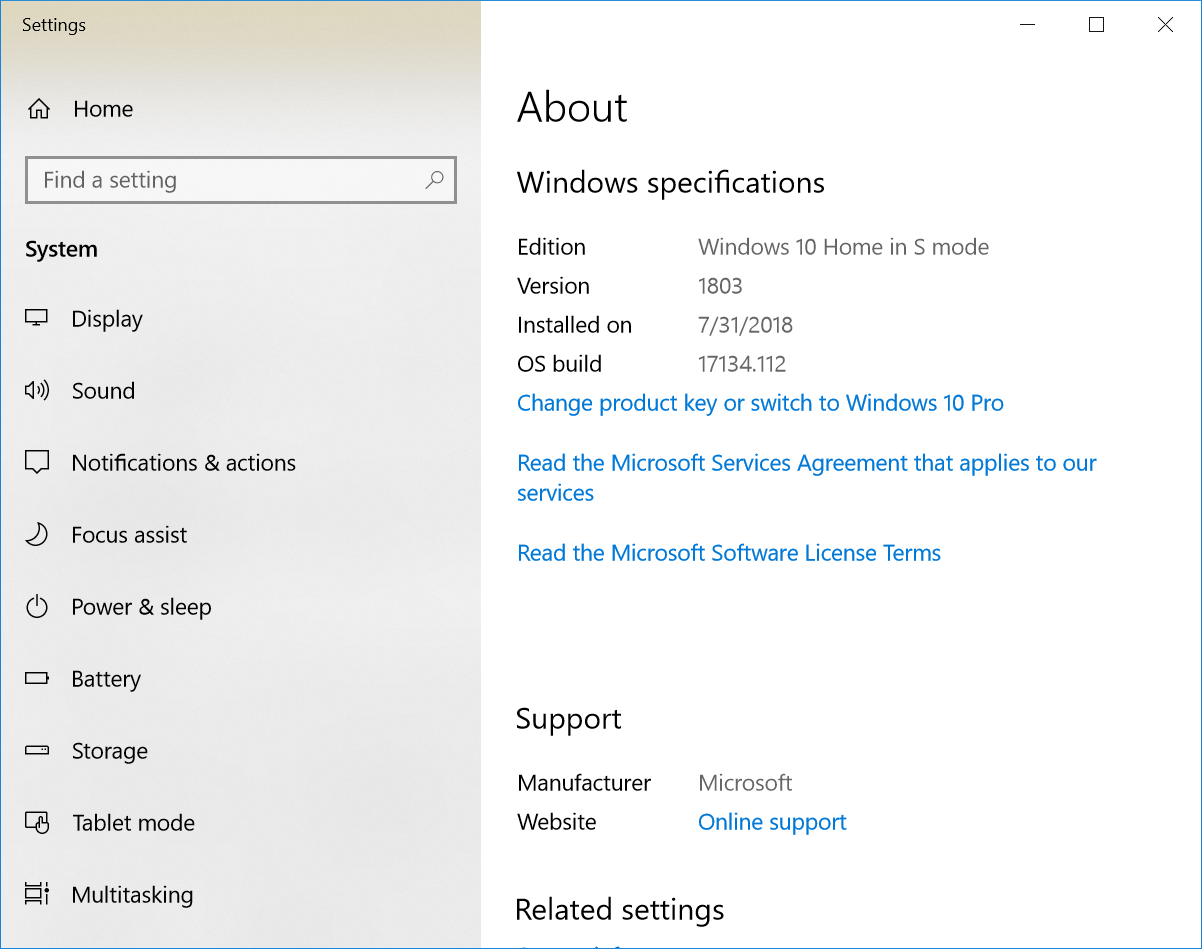Click the Website label
The width and height of the screenshot is (1202, 949).
pyautogui.click(x=557, y=822)
